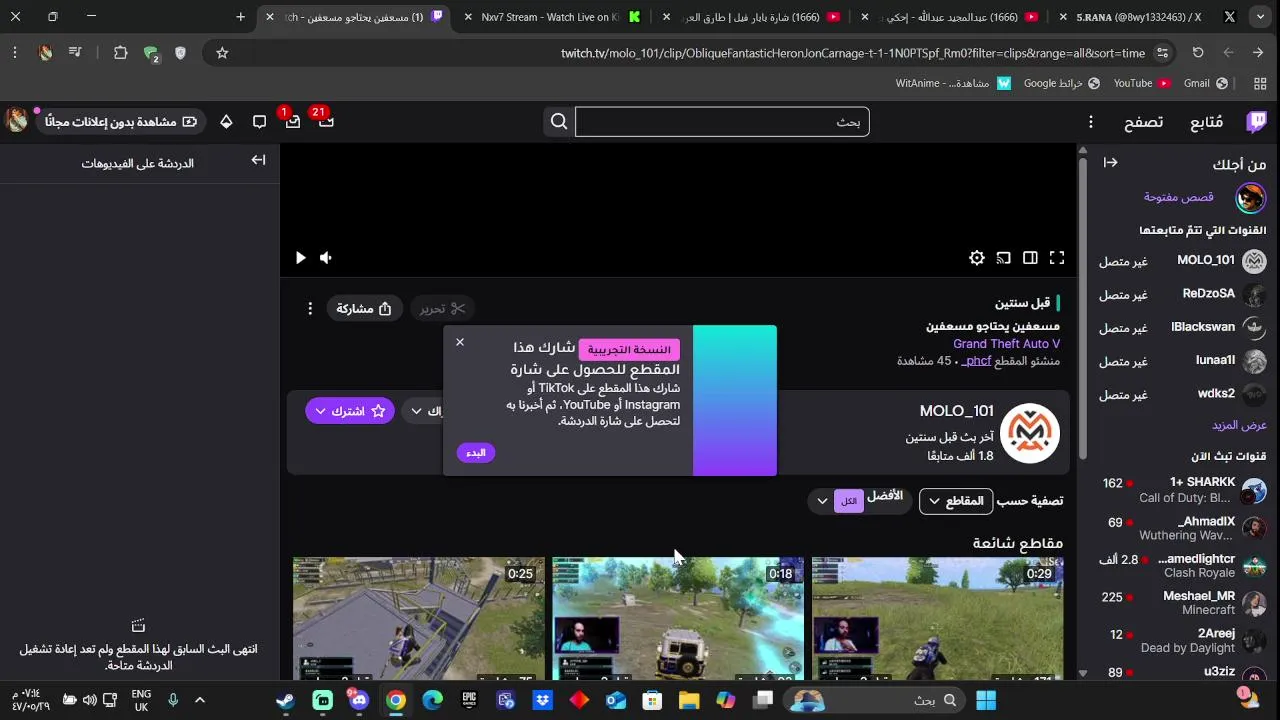The image size is (1280, 720).
Task: Open the MOLO_101 channel avatar
Action: (x=1029, y=433)
